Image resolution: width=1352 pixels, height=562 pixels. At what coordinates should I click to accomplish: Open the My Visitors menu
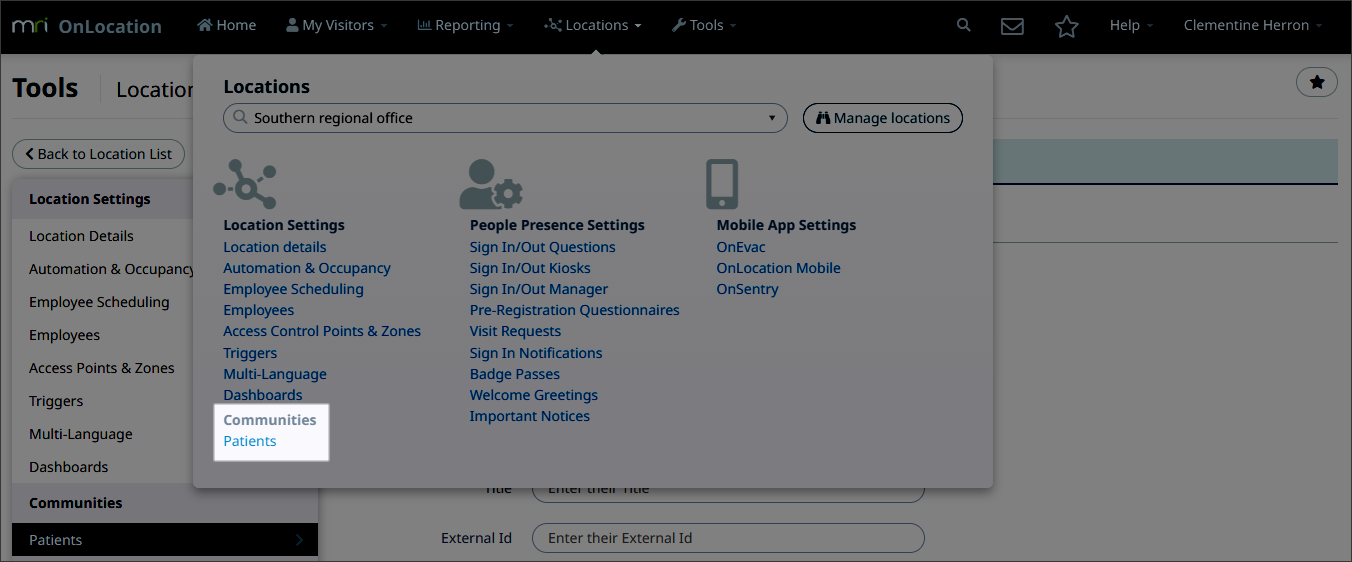coord(337,26)
